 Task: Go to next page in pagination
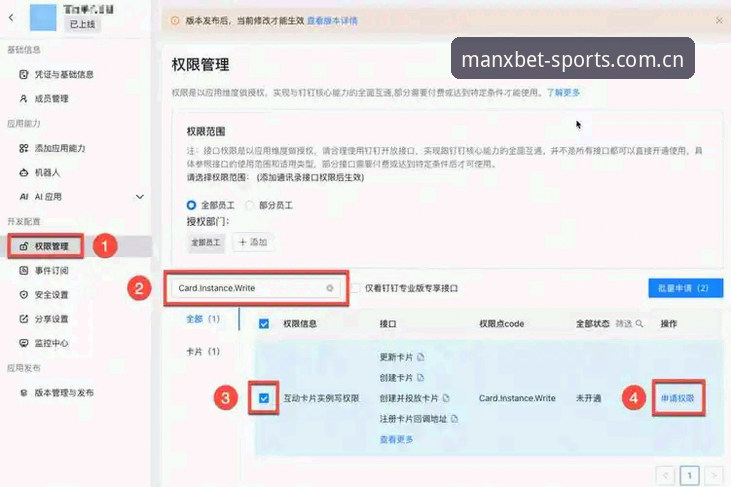pos(714,475)
